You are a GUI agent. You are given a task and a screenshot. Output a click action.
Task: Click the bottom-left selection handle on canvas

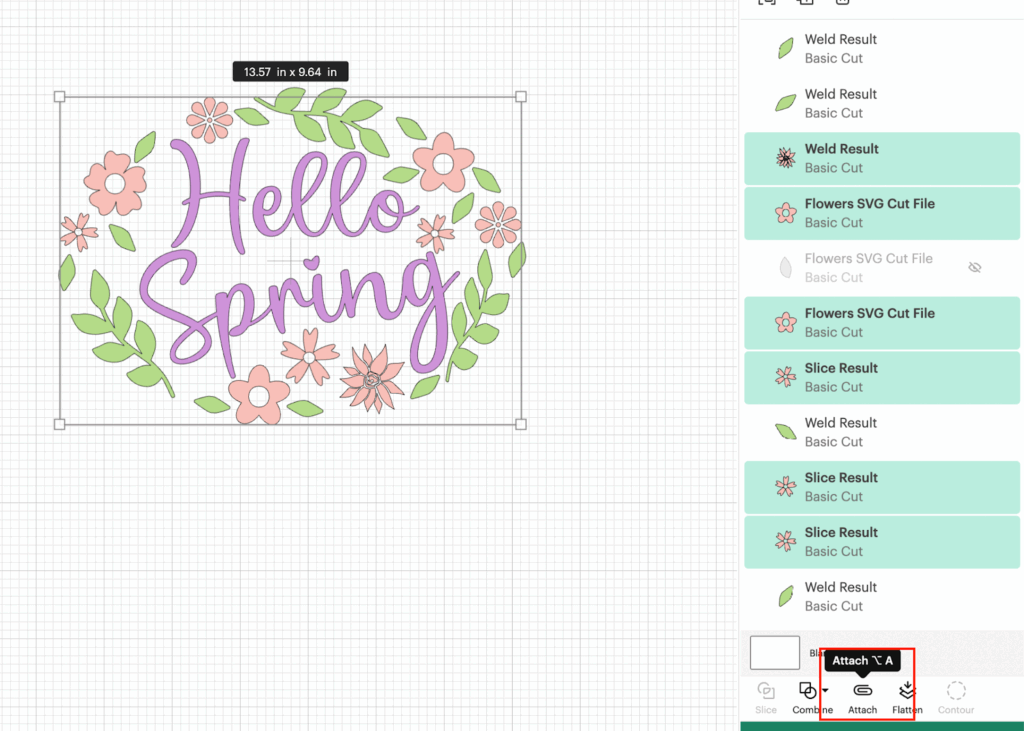pos(59,424)
